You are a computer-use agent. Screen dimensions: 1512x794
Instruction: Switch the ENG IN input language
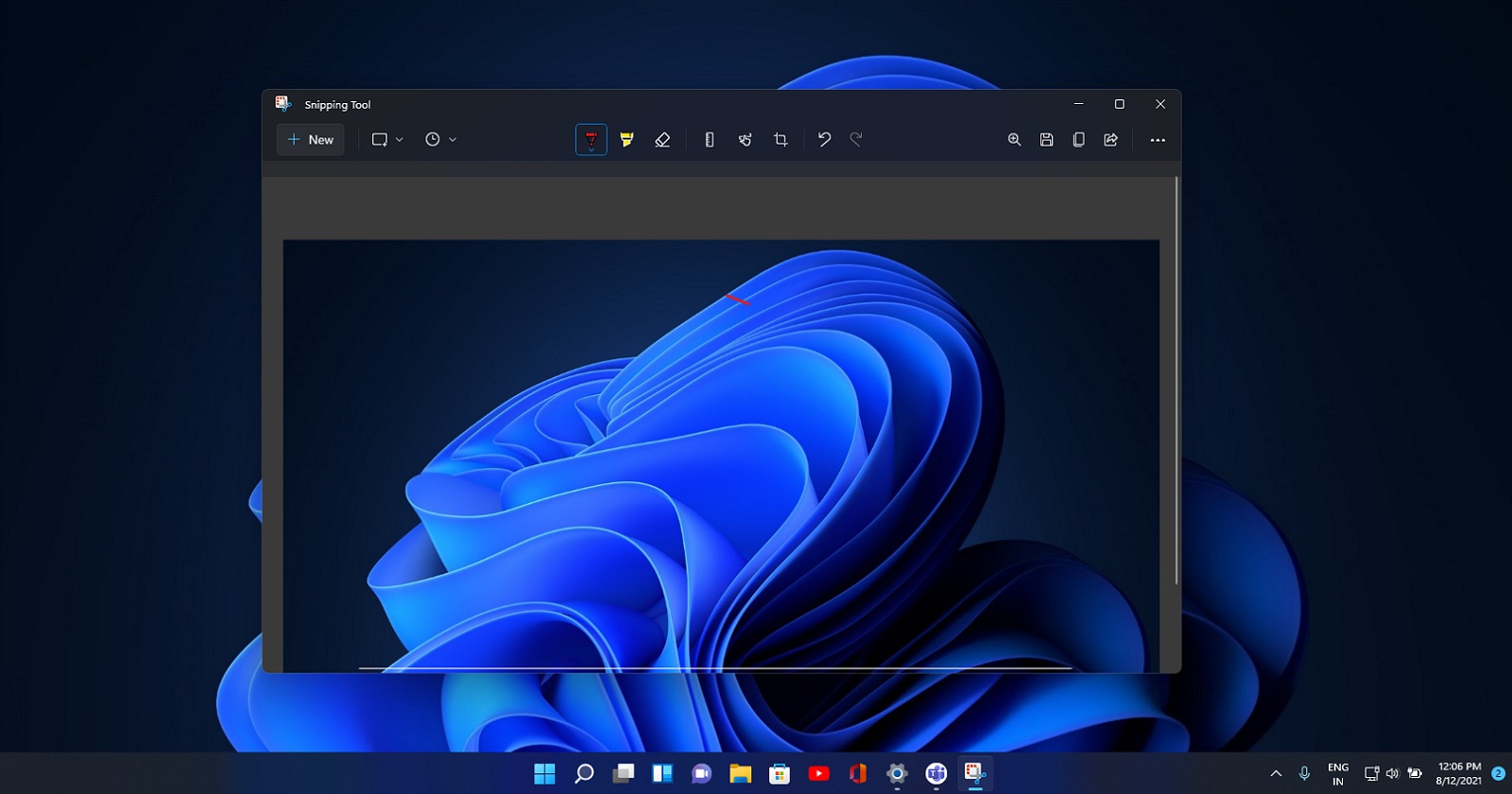click(x=1338, y=774)
